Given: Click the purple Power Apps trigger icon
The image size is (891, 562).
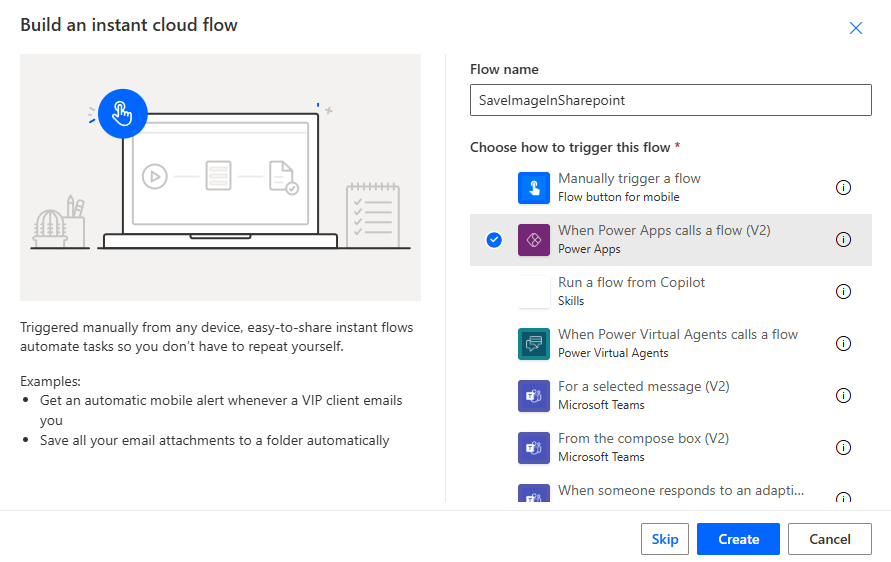Looking at the screenshot, I should tap(534, 240).
